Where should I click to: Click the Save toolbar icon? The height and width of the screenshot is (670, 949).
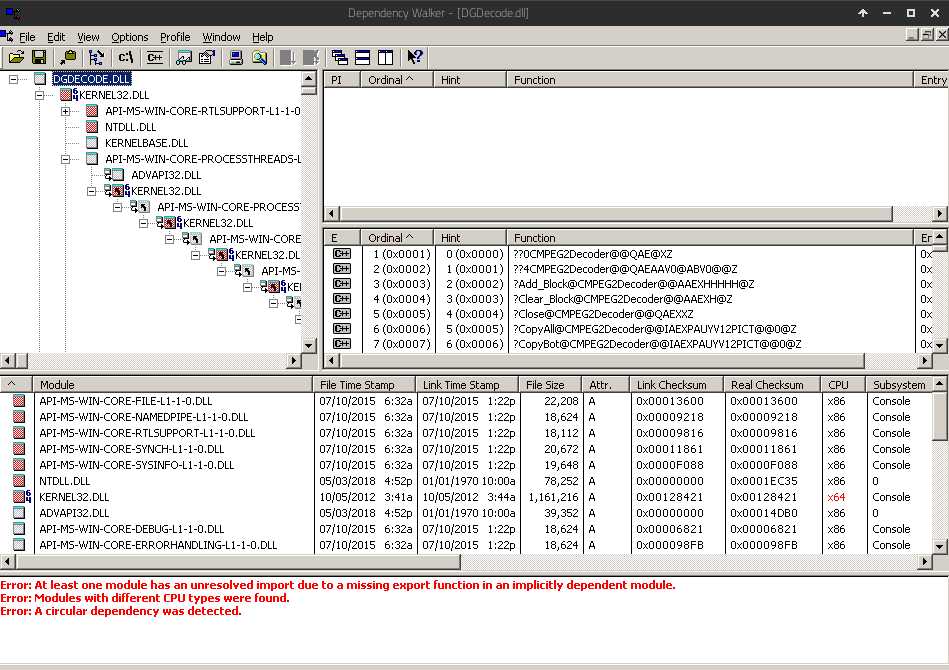(39, 58)
